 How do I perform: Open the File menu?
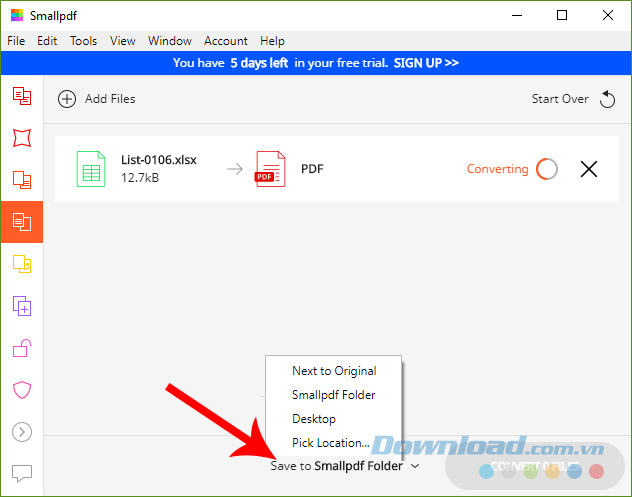coord(16,41)
